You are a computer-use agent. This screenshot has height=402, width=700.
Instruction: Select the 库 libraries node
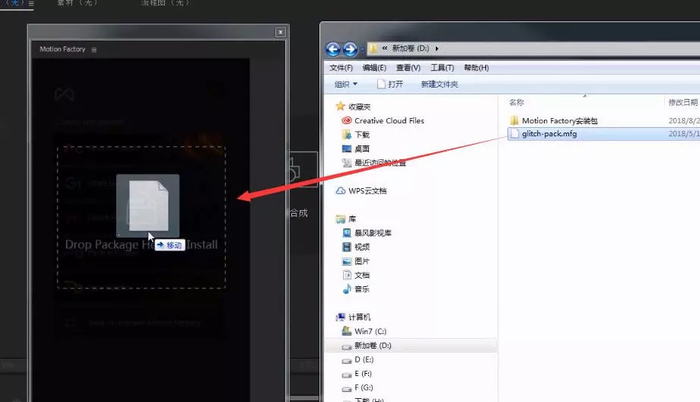[346, 219]
